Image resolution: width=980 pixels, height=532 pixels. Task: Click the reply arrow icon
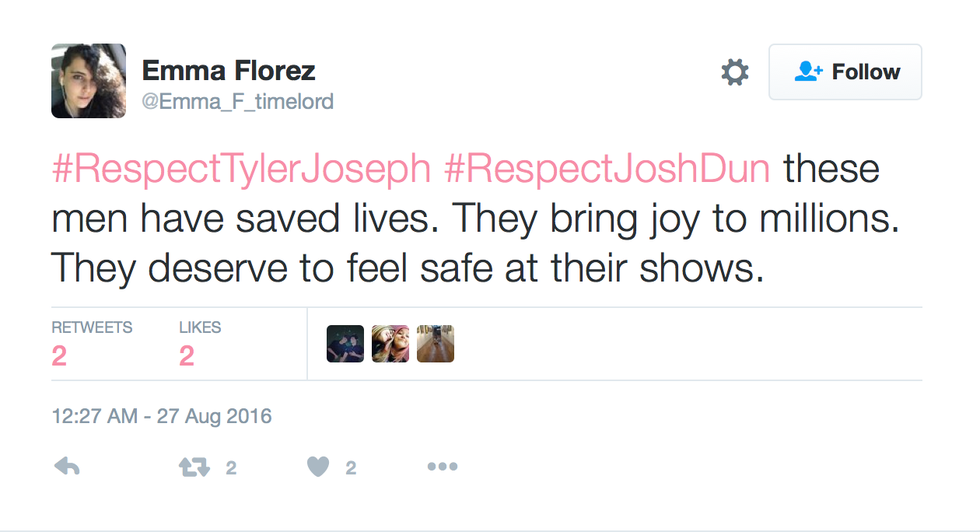pyautogui.click(x=67, y=467)
